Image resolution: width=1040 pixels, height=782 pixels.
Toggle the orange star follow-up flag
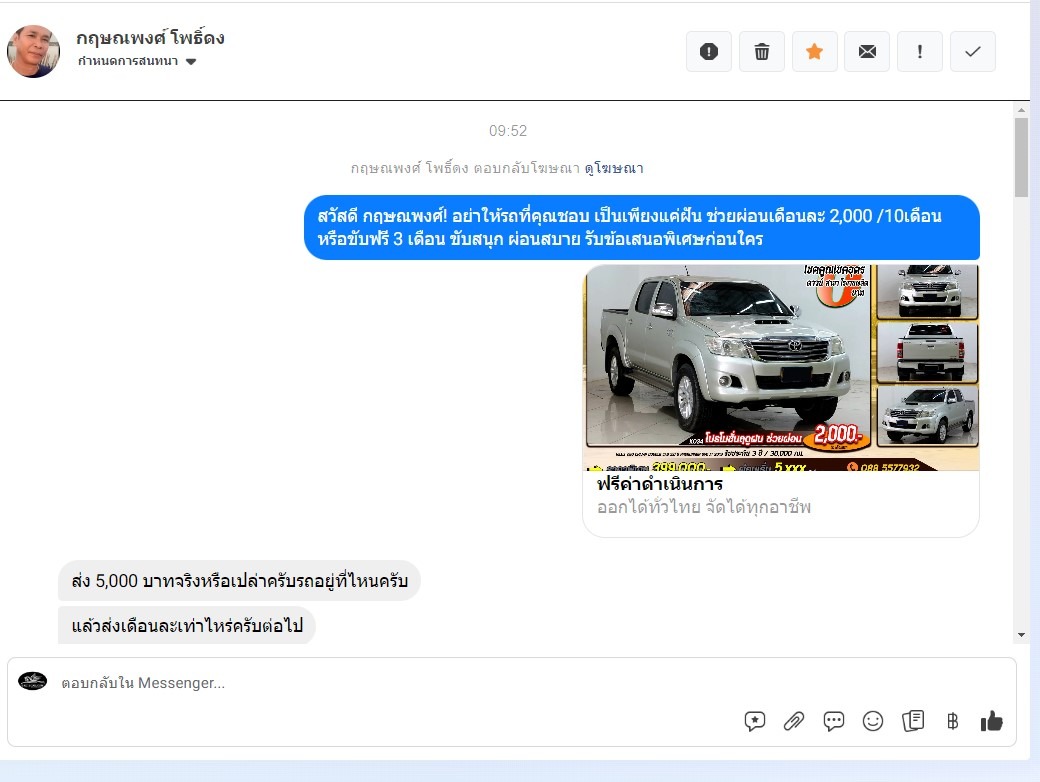point(815,52)
